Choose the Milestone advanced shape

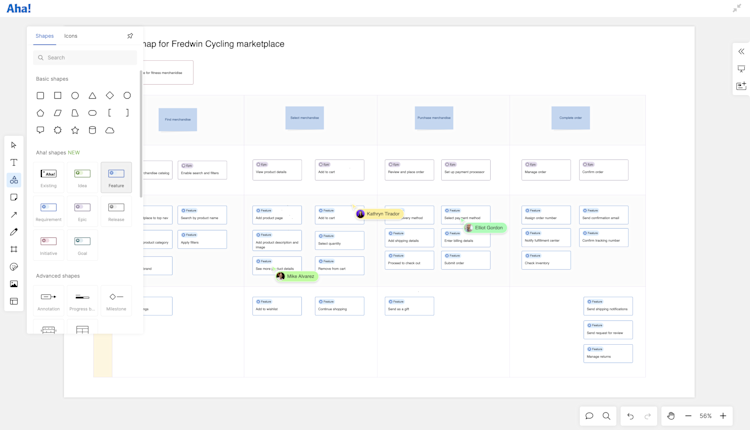coord(116,301)
